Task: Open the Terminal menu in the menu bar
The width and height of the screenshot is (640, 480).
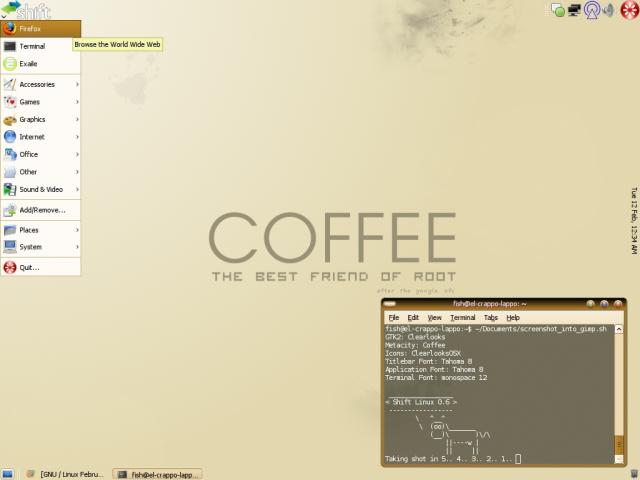Action: 462,318
